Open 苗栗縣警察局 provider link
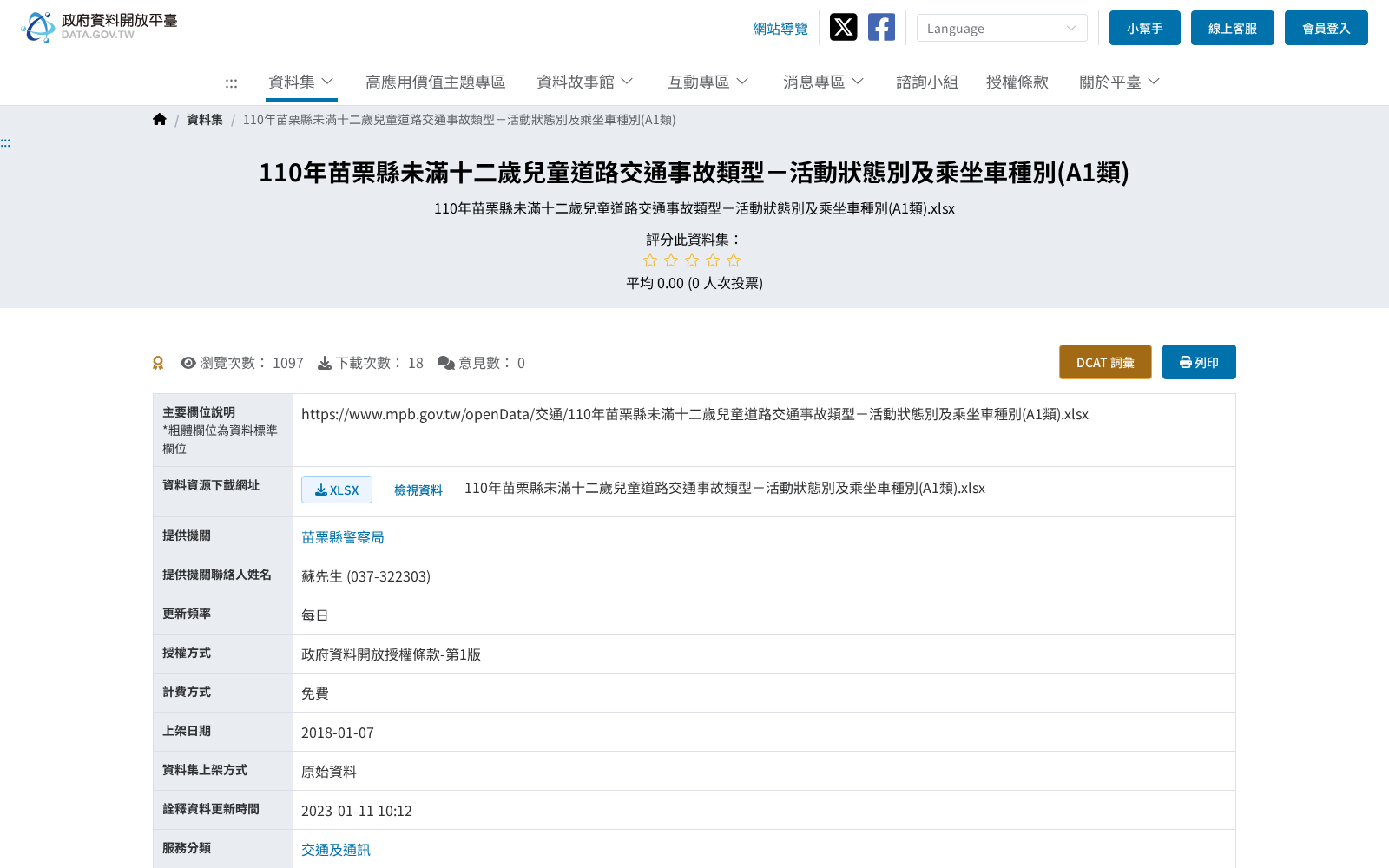Image resolution: width=1389 pixels, height=868 pixels. (x=343, y=537)
